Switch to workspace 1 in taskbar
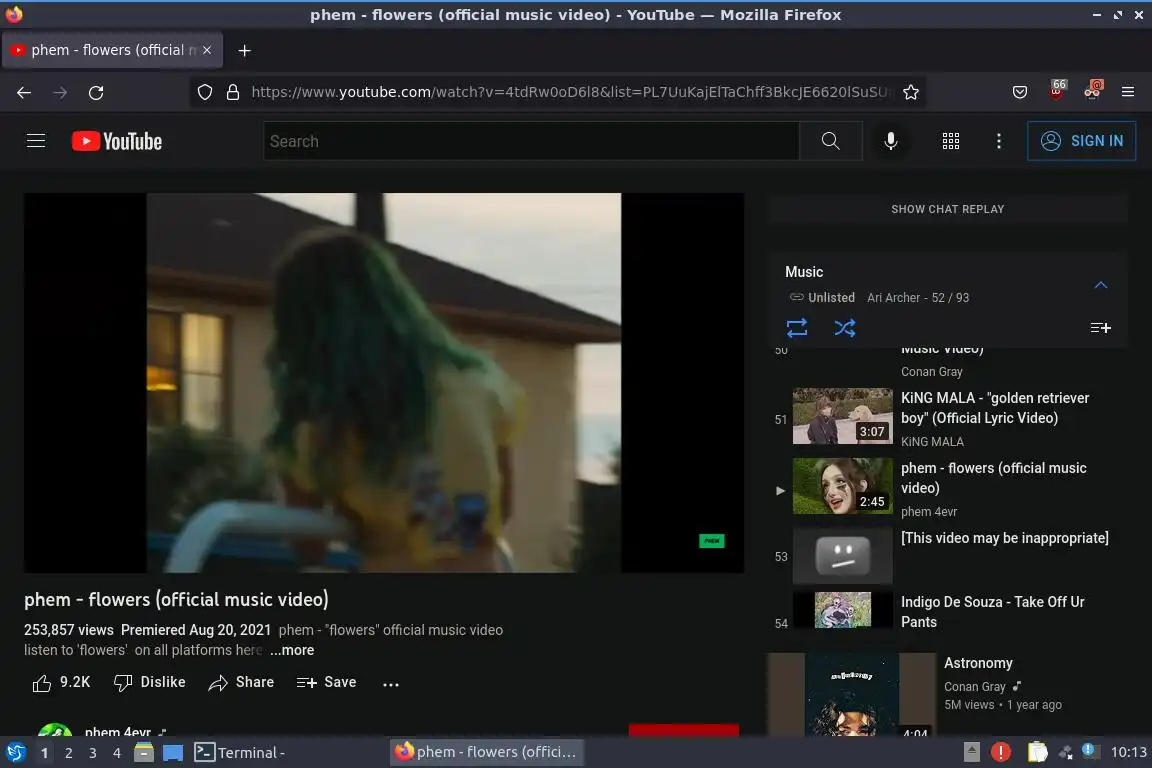The height and width of the screenshot is (768, 1152). [45, 753]
